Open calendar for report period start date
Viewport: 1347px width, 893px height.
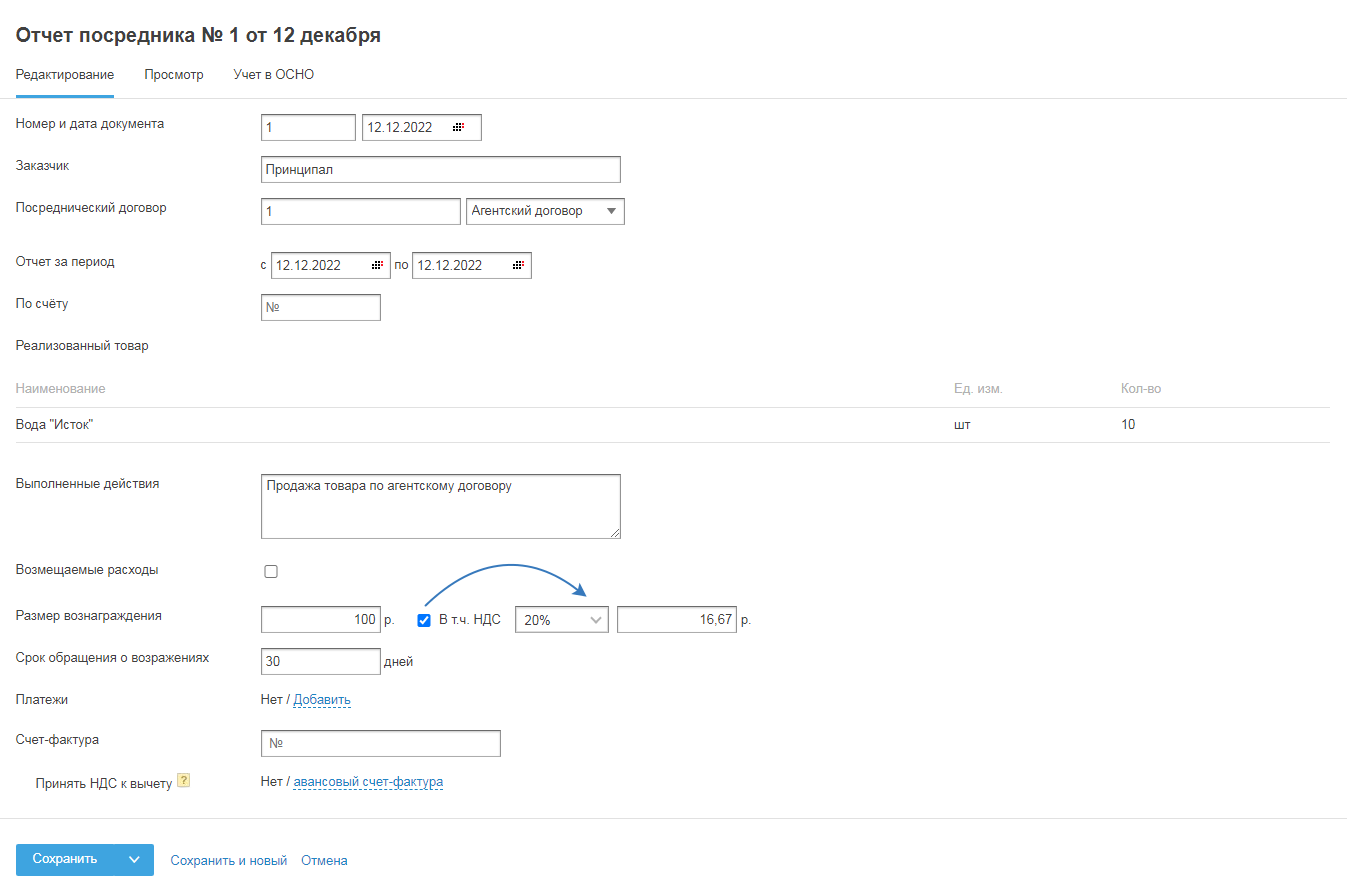click(x=377, y=265)
